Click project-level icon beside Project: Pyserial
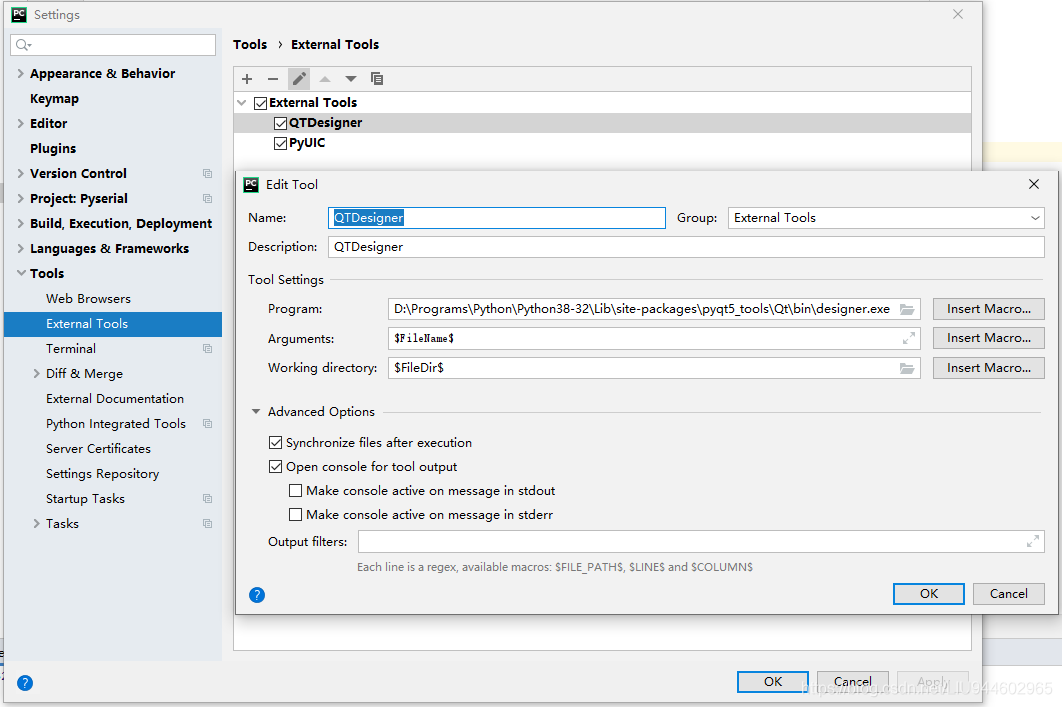 point(207,198)
